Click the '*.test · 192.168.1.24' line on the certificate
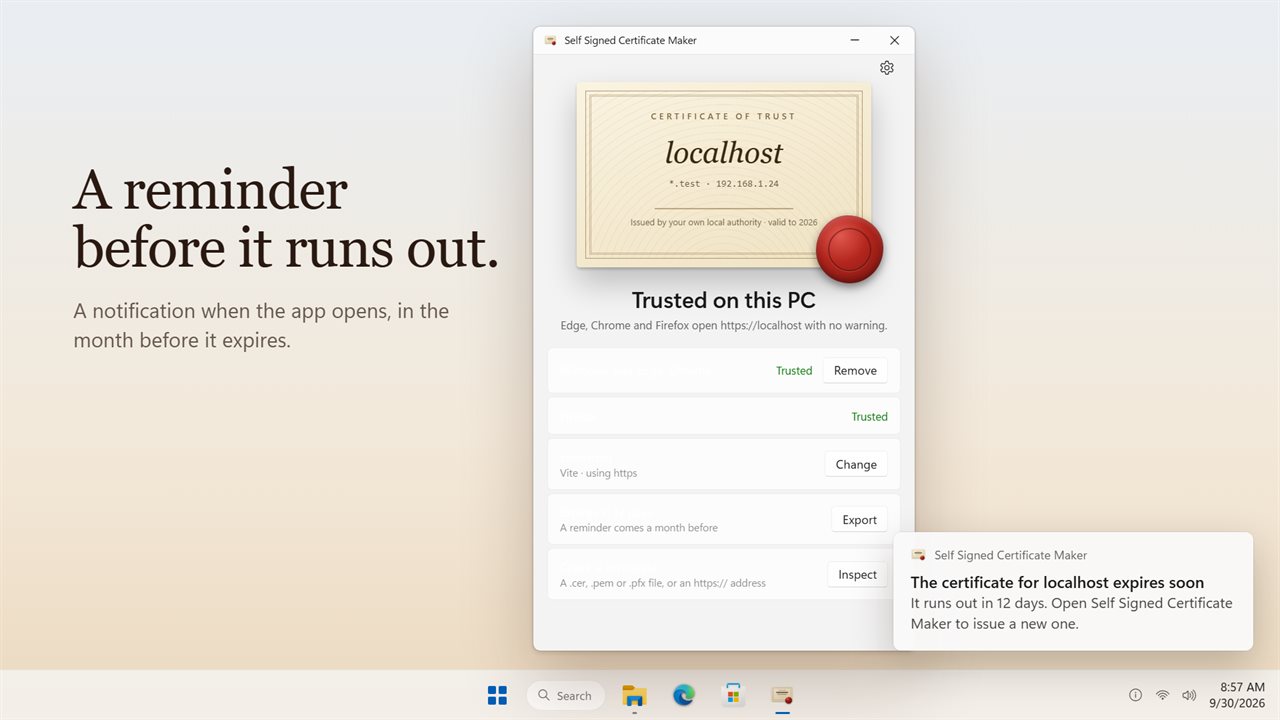Image resolution: width=1280 pixels, height=720 pixels. (x=724, y=184)
